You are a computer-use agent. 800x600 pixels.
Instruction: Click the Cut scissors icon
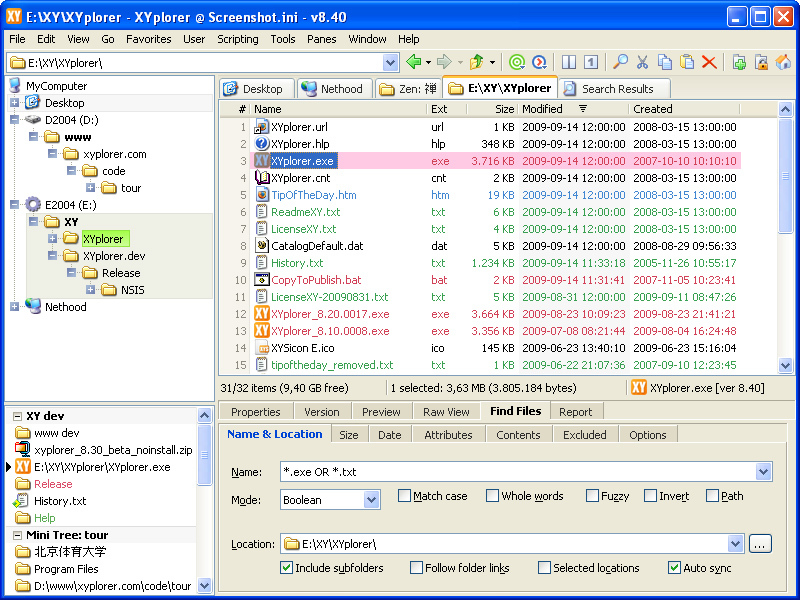tap(642, 62)
